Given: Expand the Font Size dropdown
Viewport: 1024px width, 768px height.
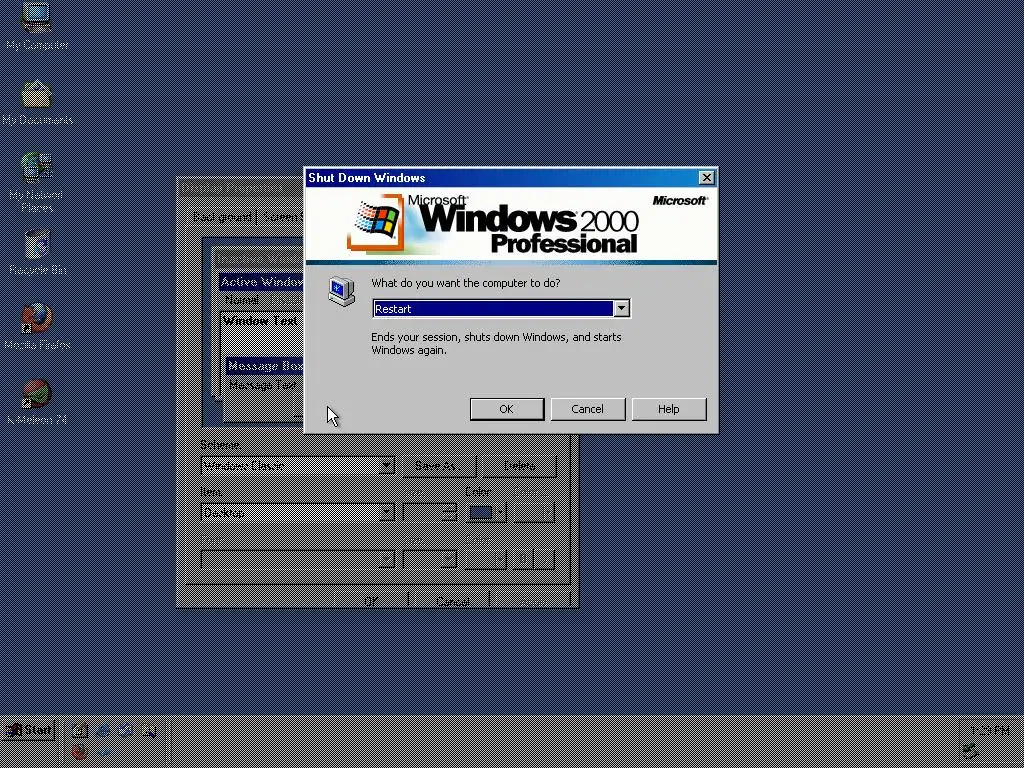Looking at the screenshot, I should 447,560.
